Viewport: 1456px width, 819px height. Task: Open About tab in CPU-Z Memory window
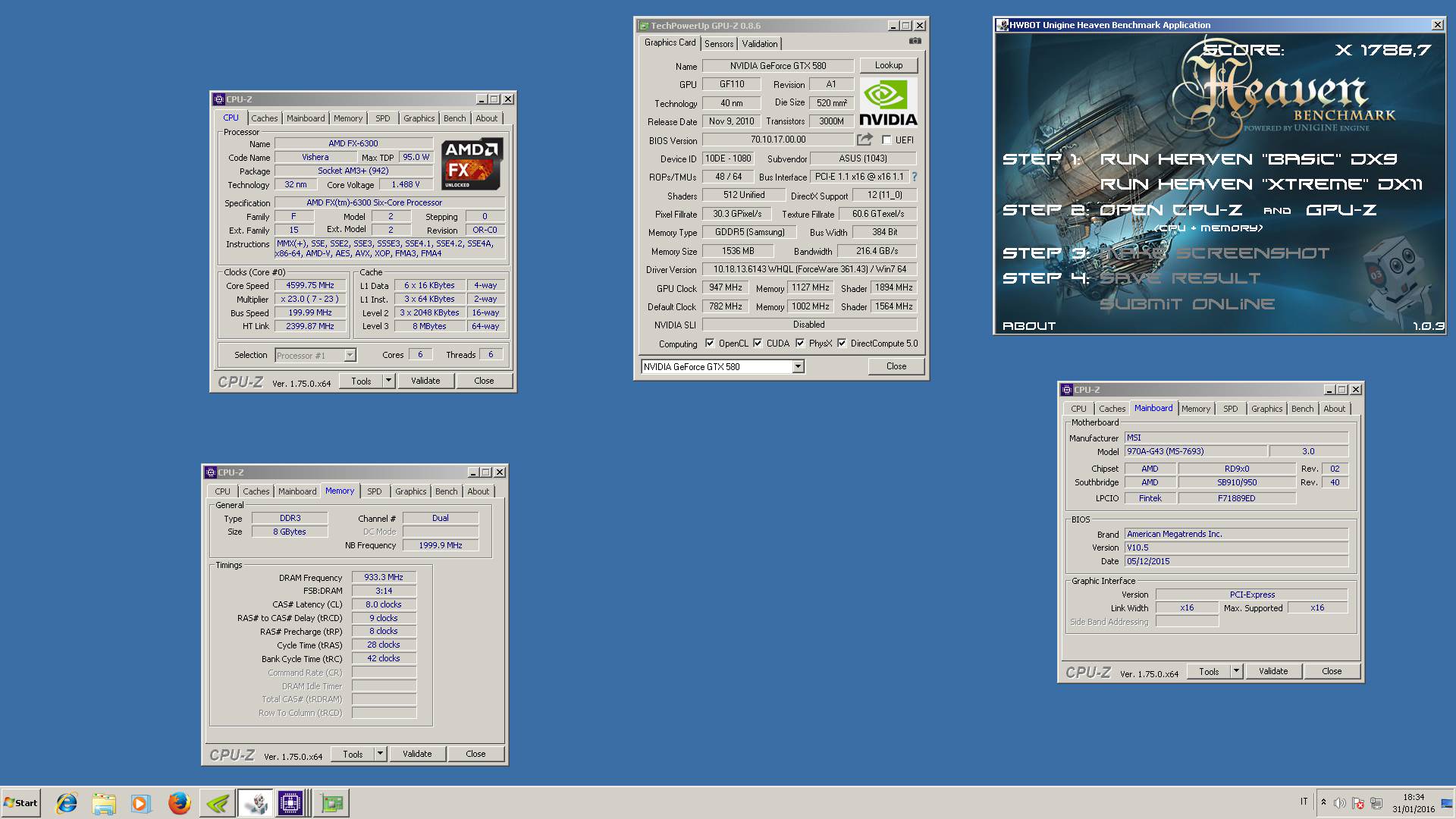478,491
